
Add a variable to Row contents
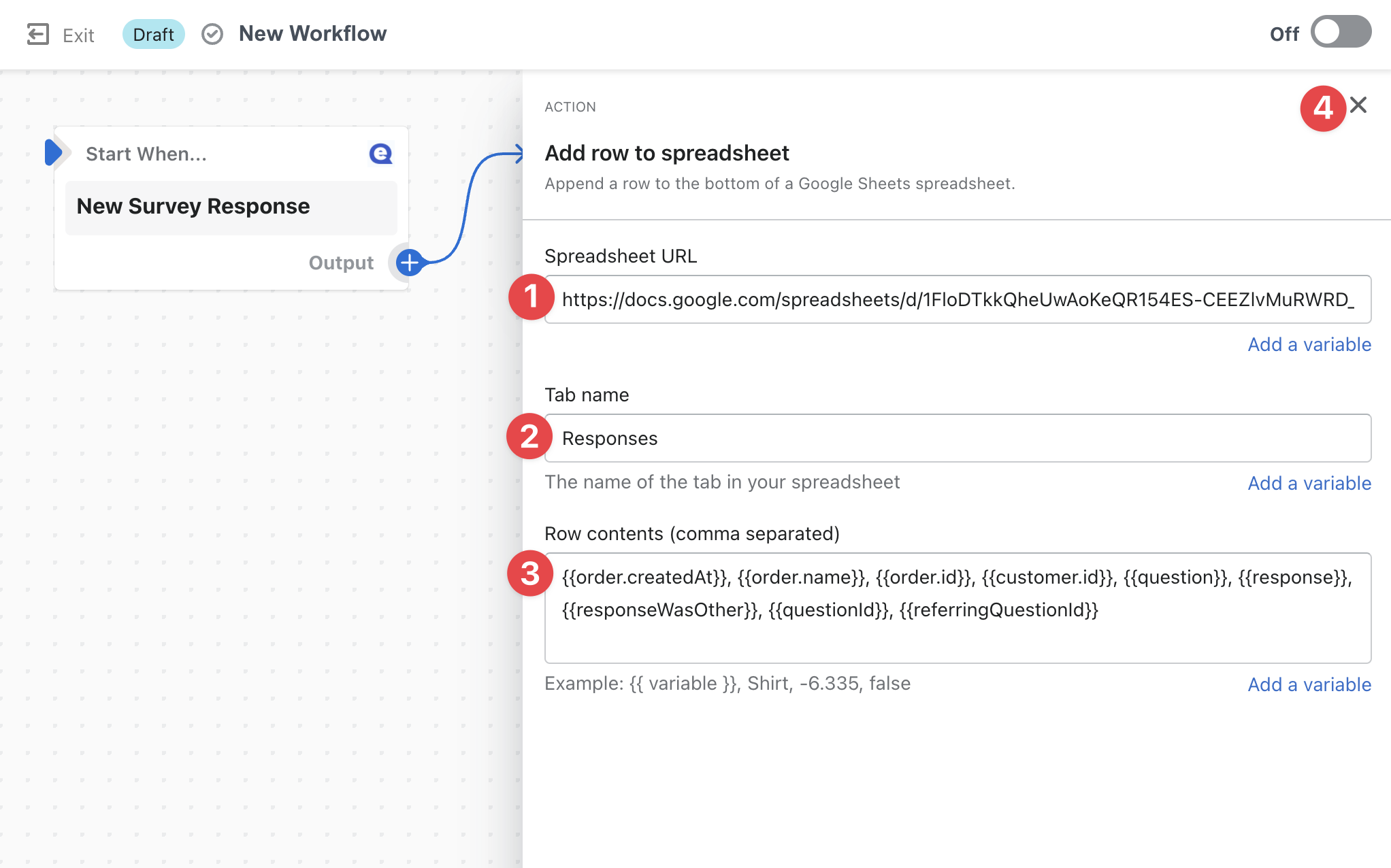point(1309,684)
